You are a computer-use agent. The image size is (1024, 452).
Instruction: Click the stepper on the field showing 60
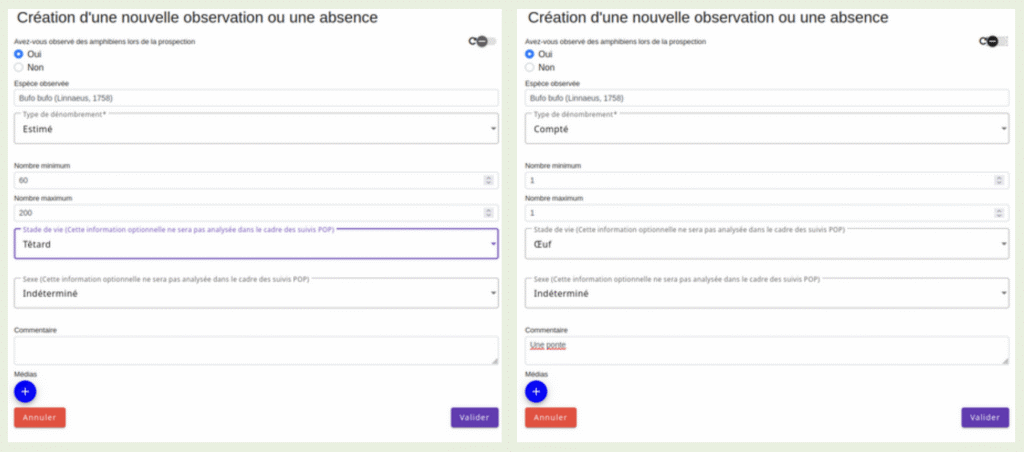488,180
